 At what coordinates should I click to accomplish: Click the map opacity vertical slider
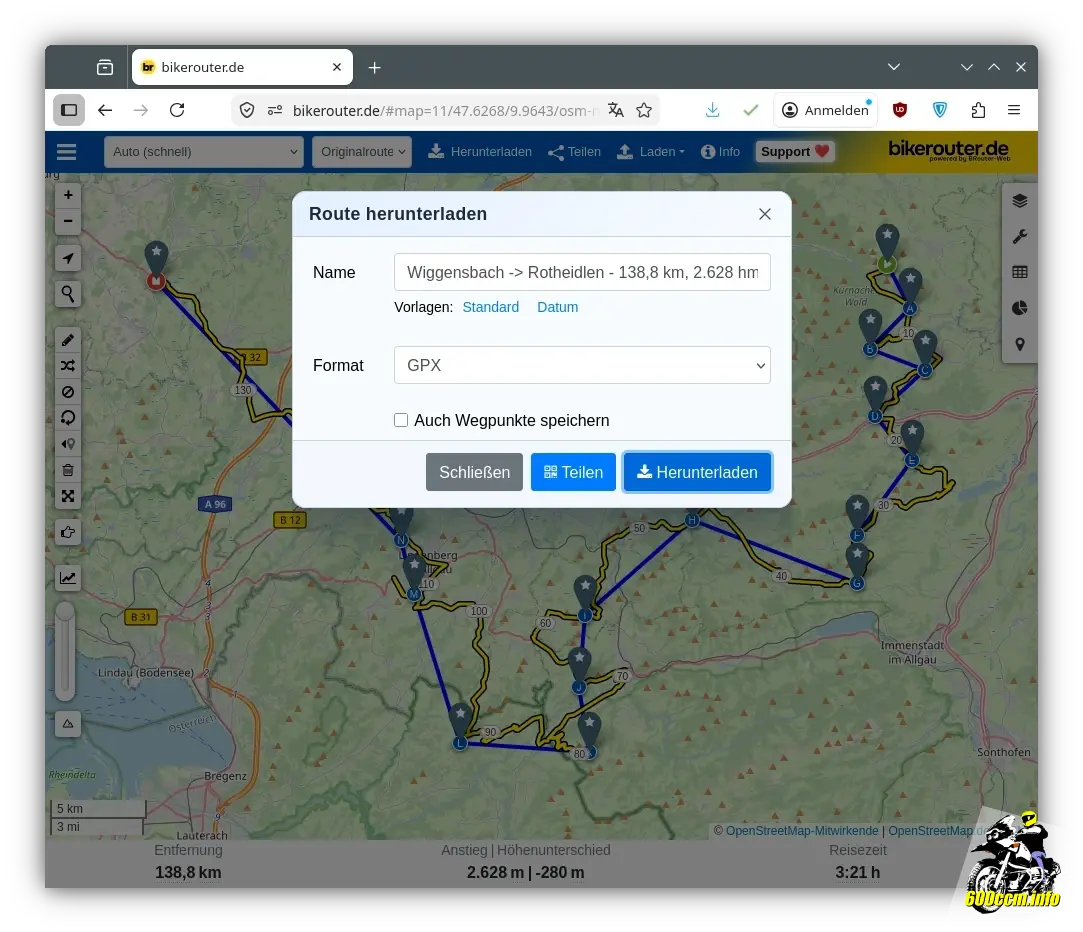[x=65, y=650]
